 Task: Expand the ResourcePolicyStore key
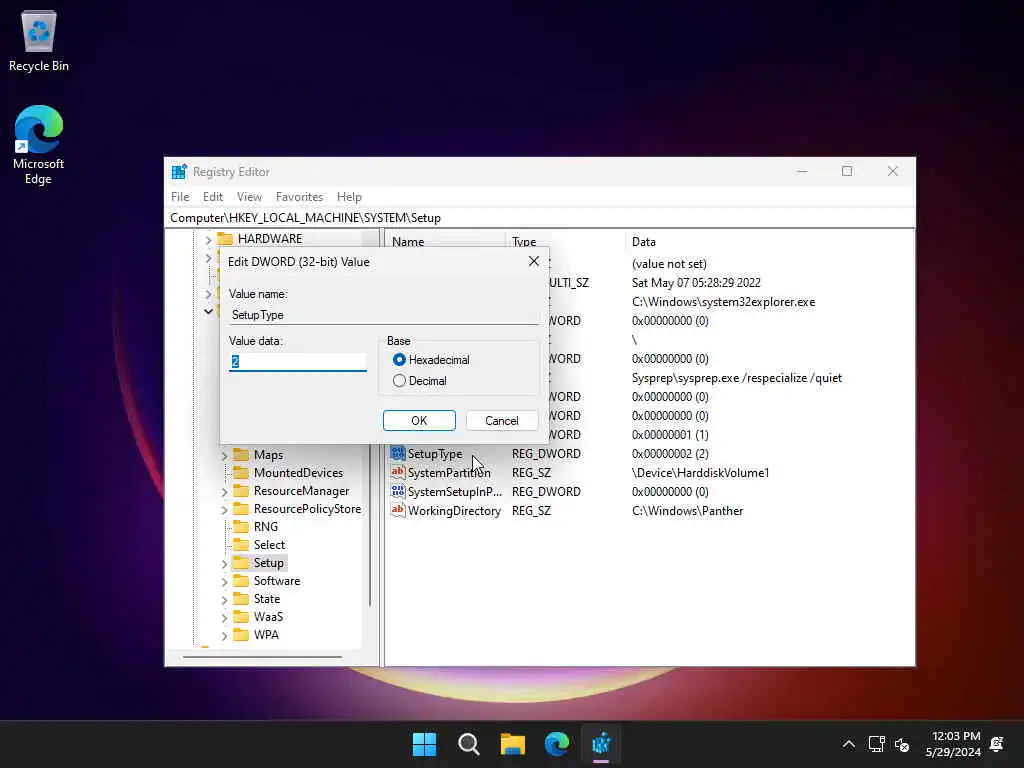[x=225, y=509]
